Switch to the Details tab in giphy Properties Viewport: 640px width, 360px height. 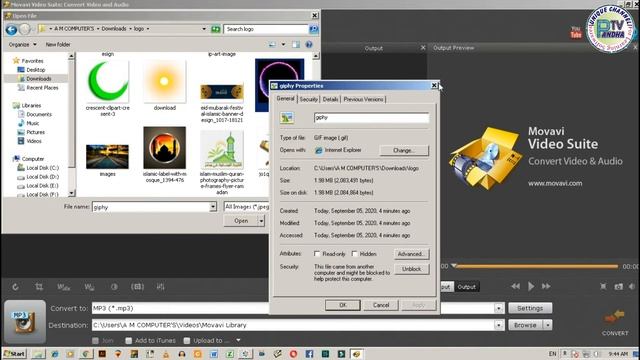pos(330,99)
